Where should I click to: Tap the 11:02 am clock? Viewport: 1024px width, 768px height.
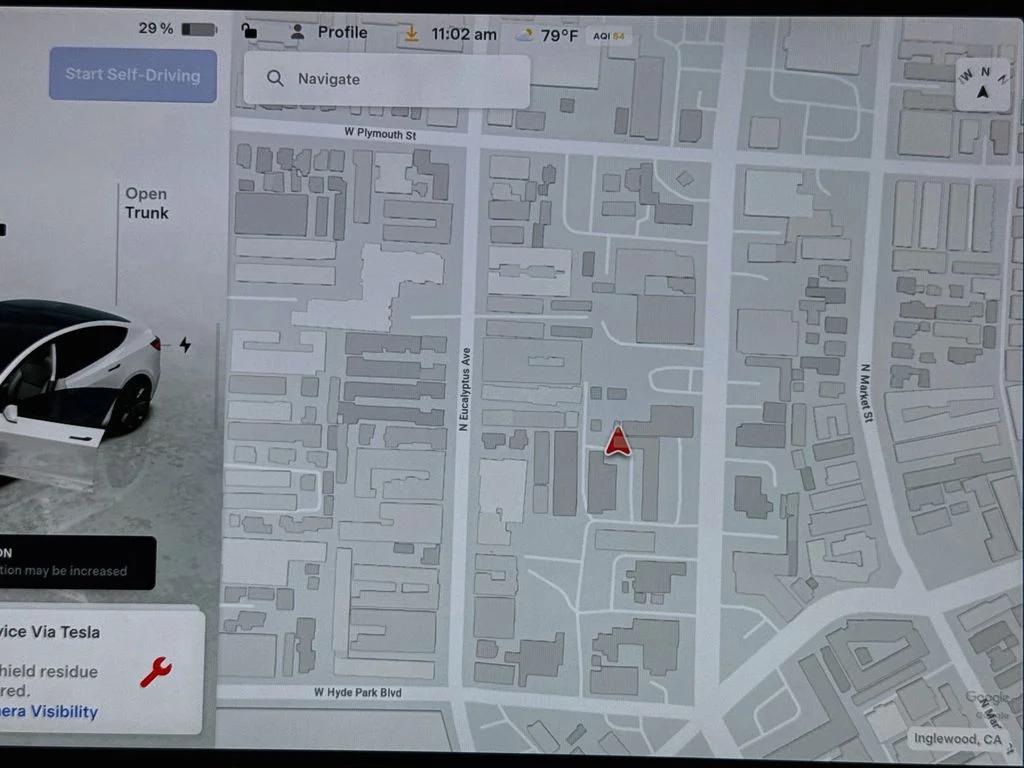pos(464,35)
